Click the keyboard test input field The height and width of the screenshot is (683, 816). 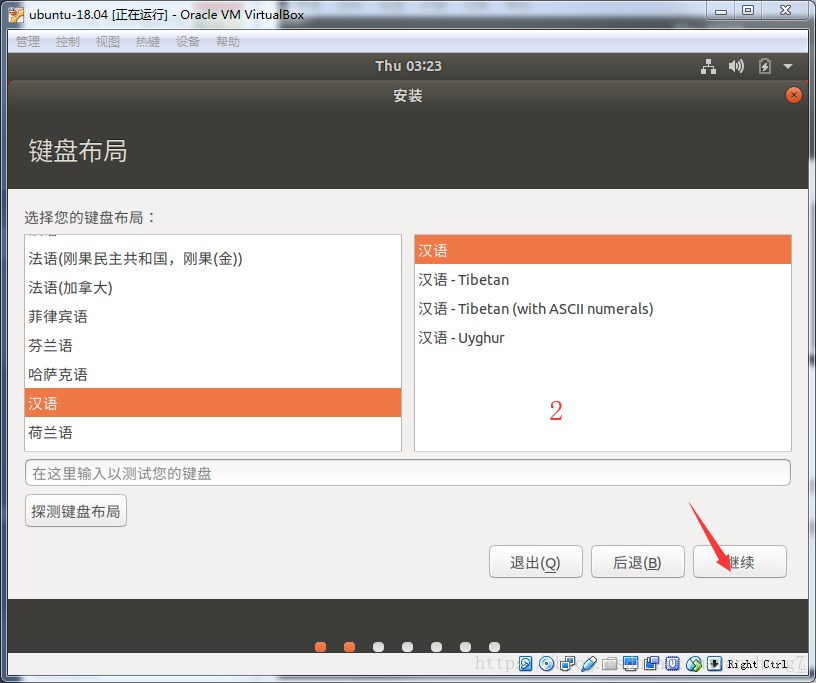coord(408,473)
